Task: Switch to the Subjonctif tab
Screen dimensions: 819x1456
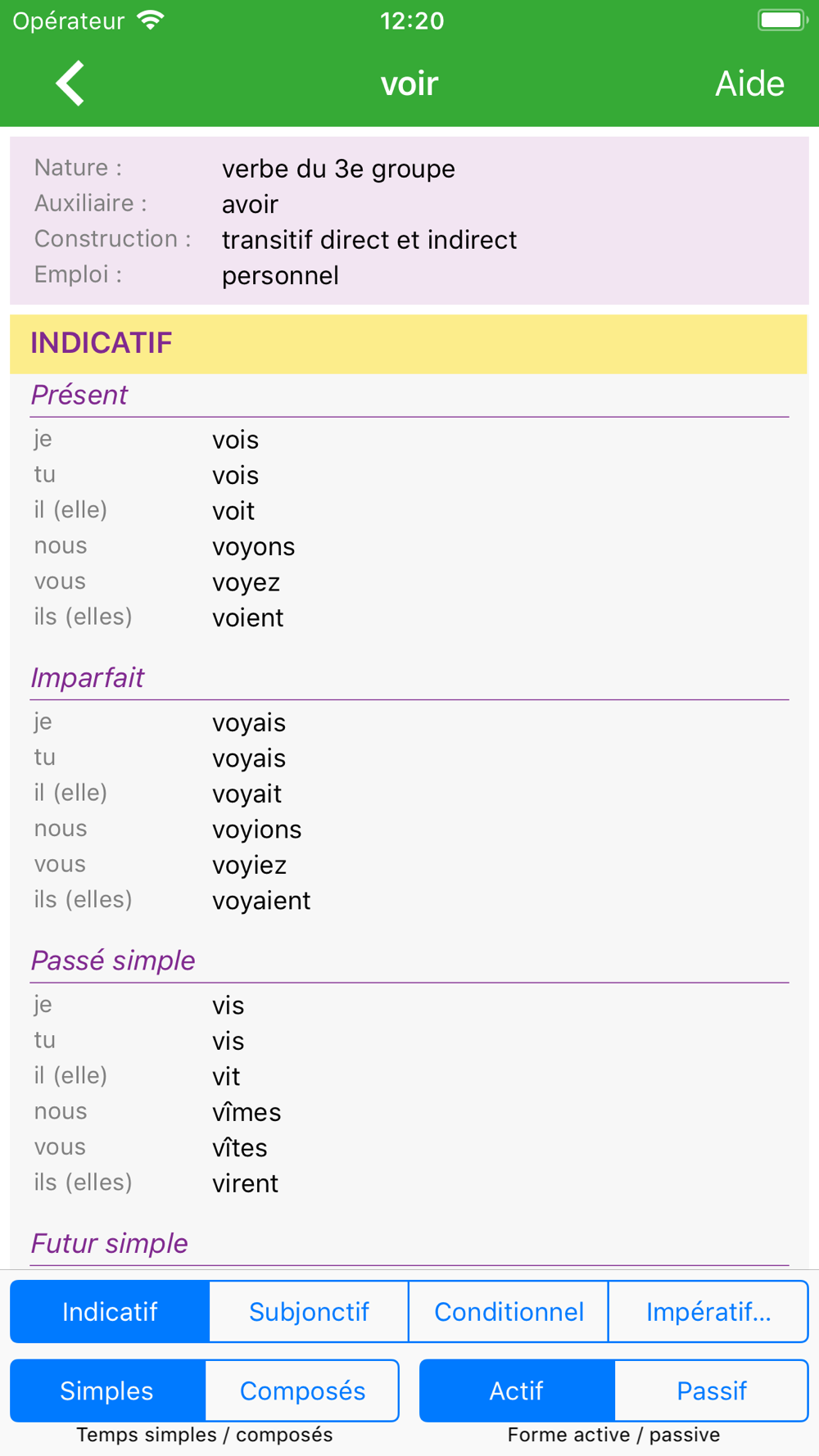Action: tap(309, 1312)
